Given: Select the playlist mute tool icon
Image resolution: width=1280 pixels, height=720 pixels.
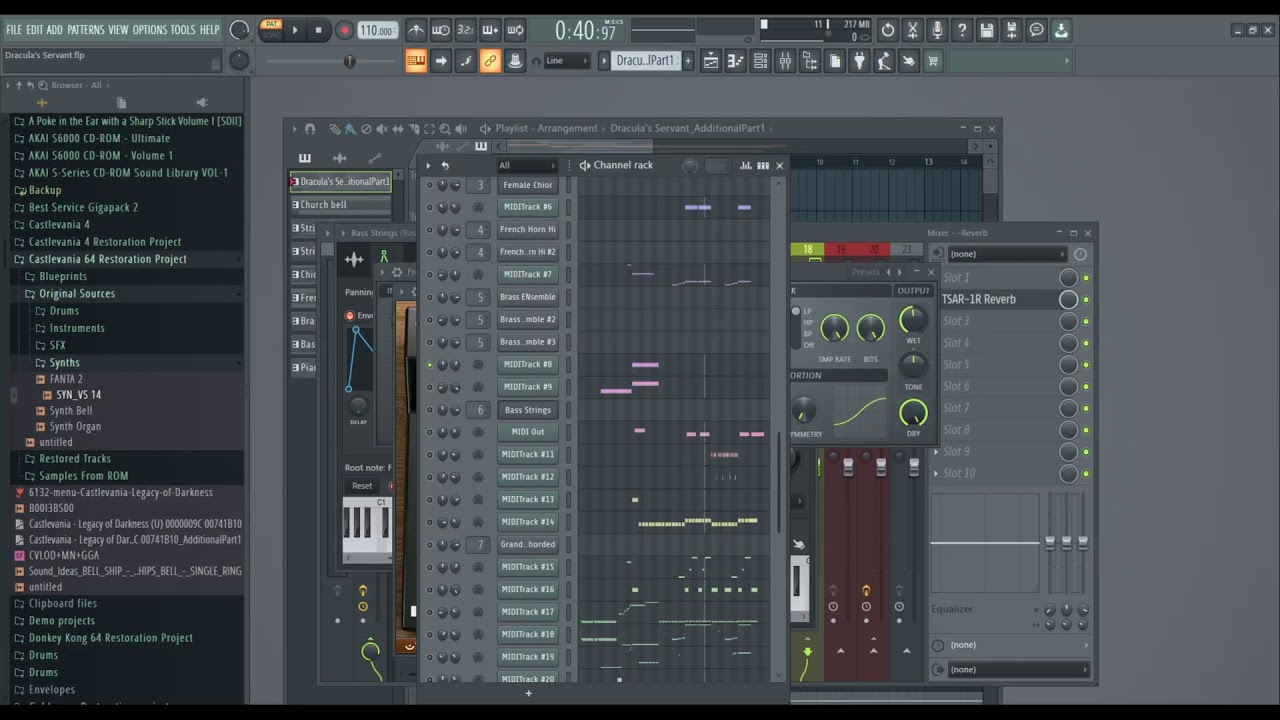Looking at the screenshot, I should click(x=382, y=129).
